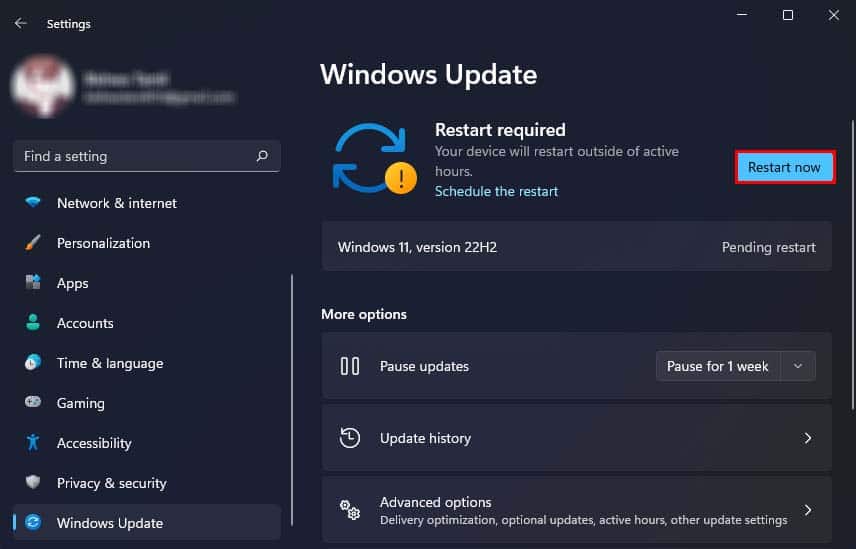
Task: Click the Pending restart status text
Action: [x=769, y=247]
